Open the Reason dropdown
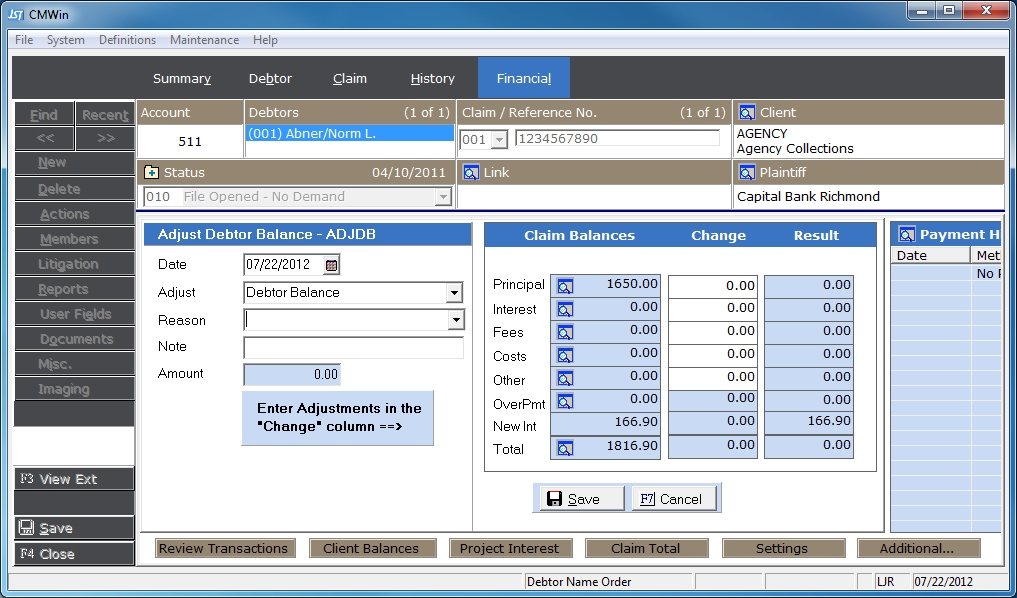1017x598 pixels. pos(454,320)
